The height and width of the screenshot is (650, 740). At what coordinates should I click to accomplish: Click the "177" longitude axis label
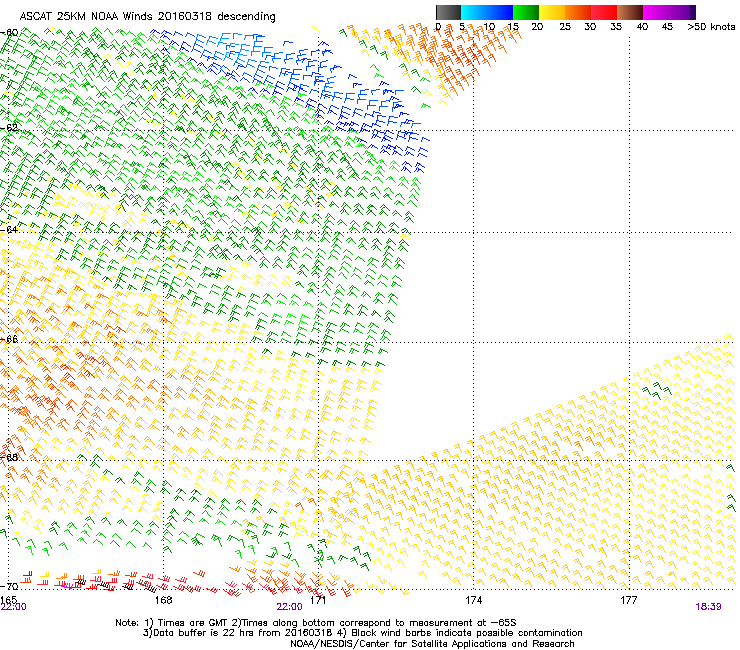click(x=629, y=600)
